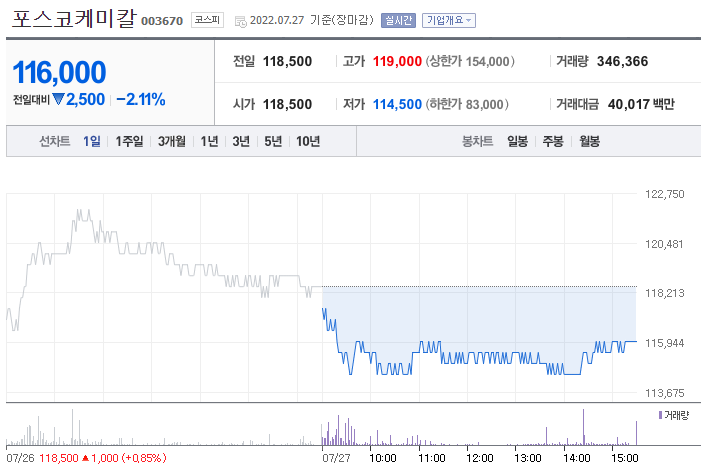Viewport: 701px width, 474px height.
Task: Click the down-triangle icon next to 2,500
Action: (x=59, y=99)
